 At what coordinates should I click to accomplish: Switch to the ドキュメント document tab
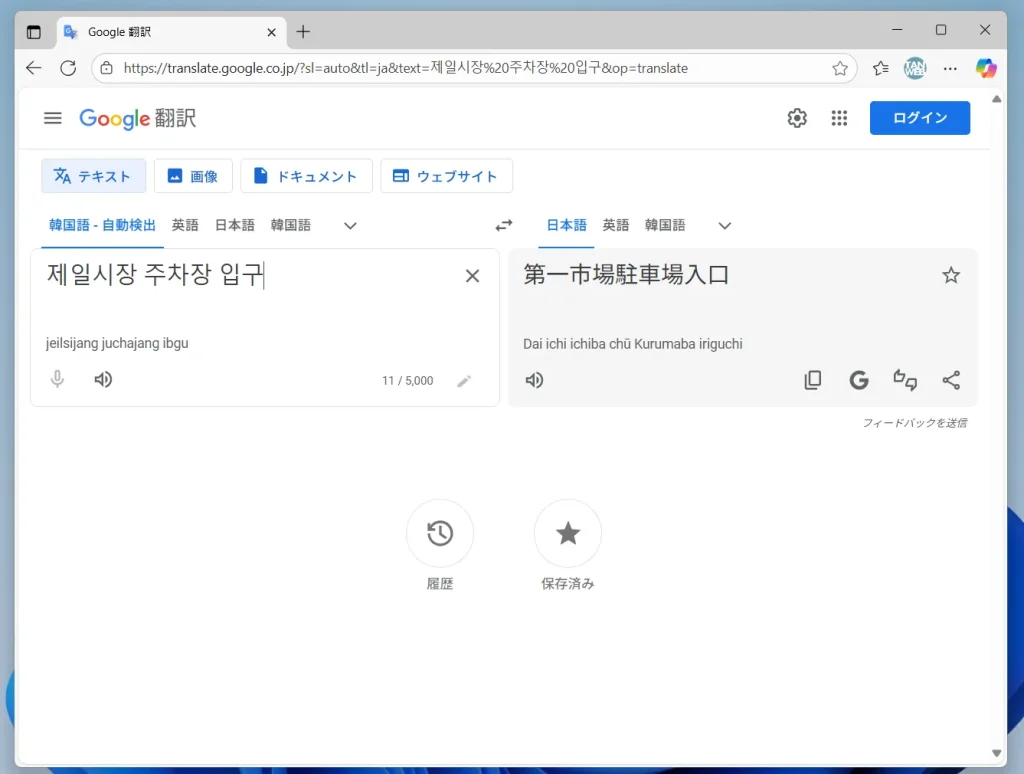click(306, 176)
